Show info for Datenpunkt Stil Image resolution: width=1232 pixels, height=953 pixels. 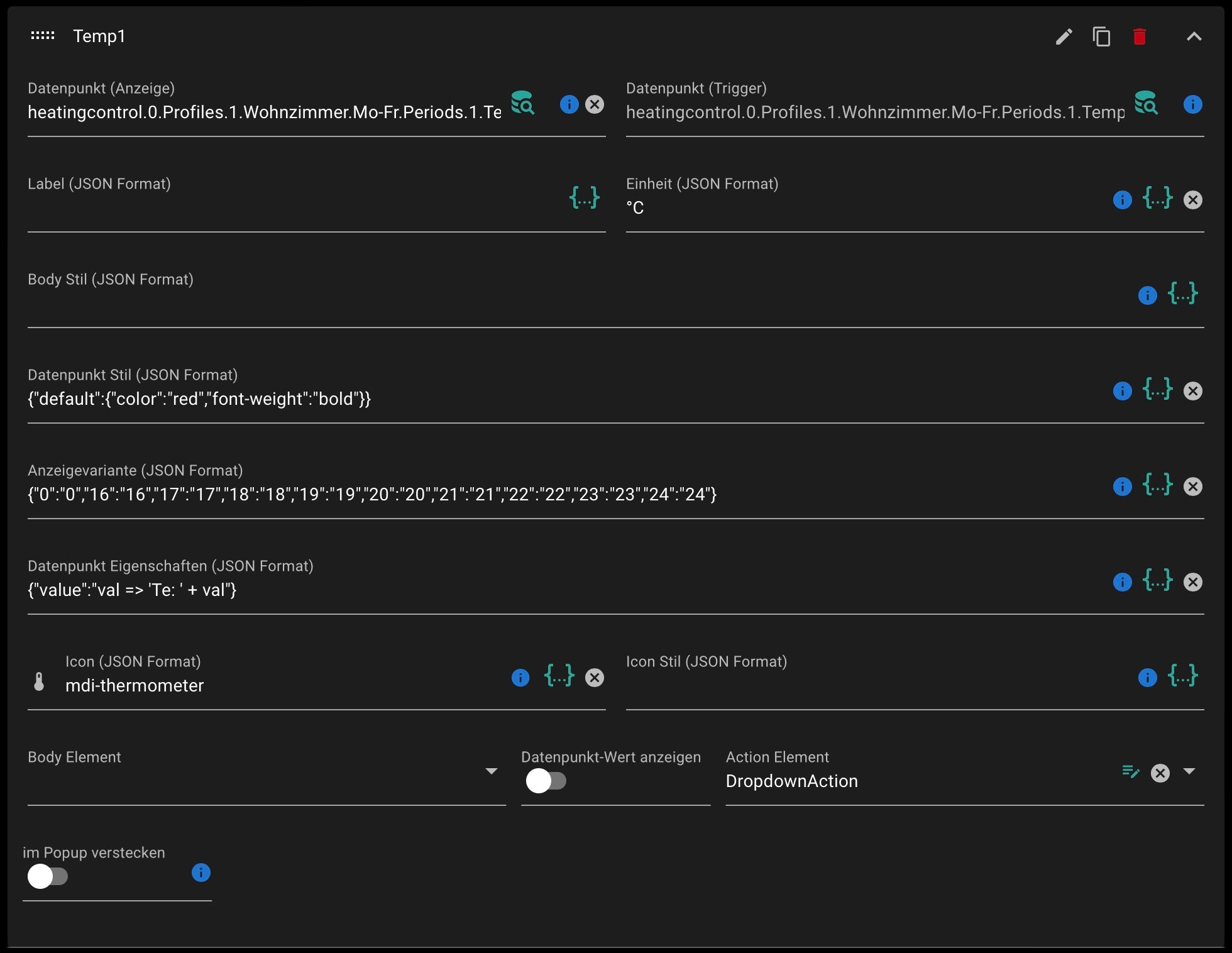[x=1122, y=391]
